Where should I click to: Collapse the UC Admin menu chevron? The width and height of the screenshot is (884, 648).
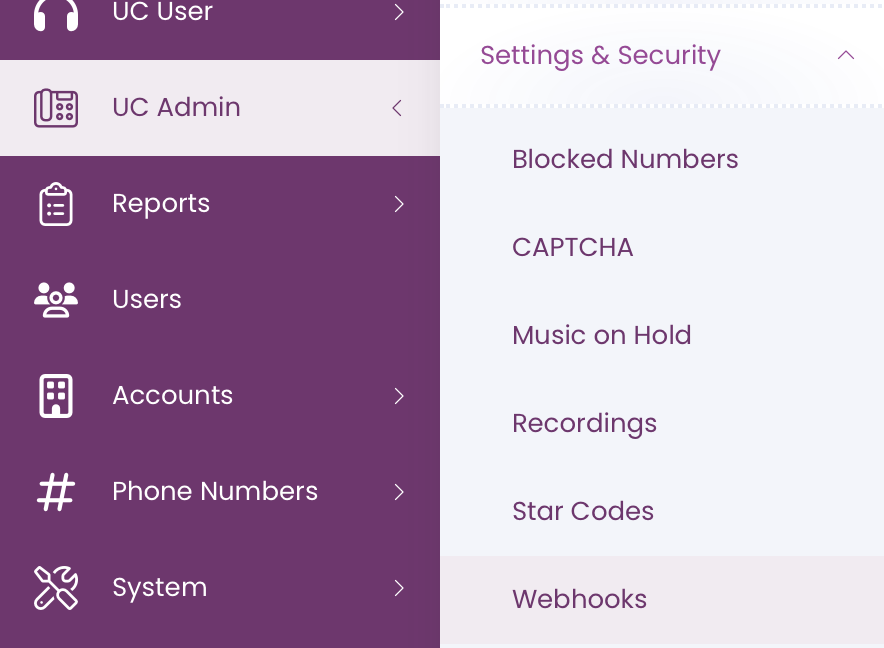[x=397, y=108]
